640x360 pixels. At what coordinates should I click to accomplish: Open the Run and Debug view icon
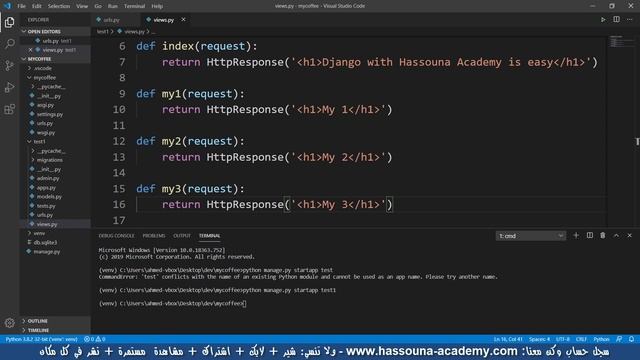click(x=9, y=87)
